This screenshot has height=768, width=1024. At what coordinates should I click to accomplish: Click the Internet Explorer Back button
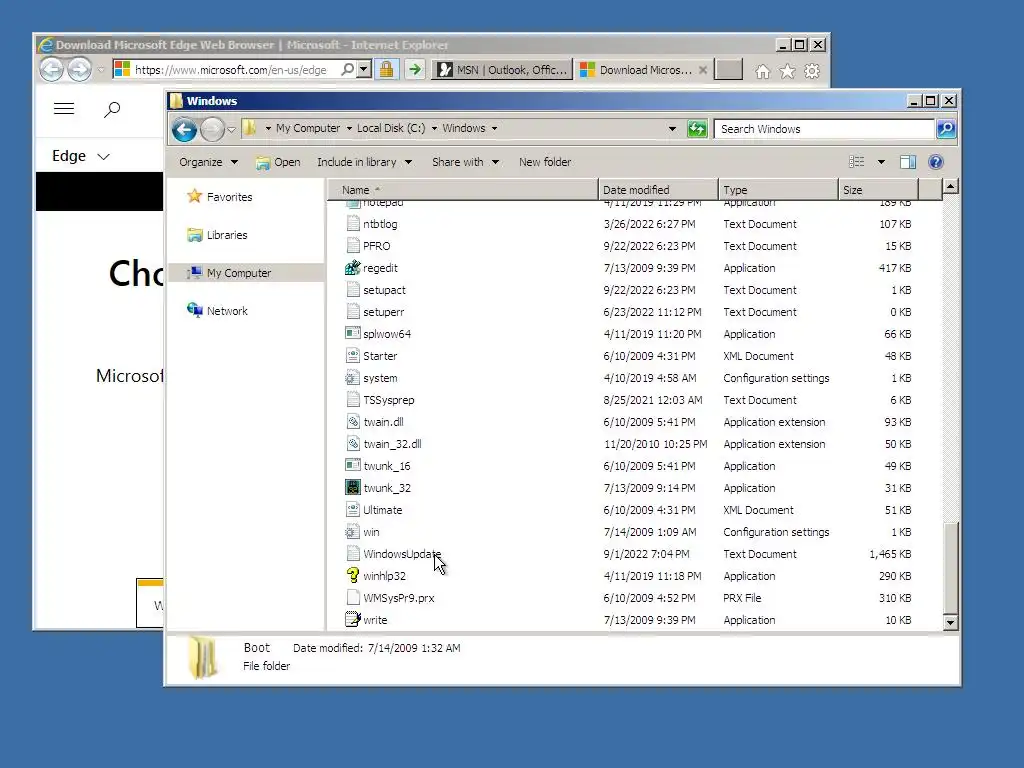click(52, 69)
